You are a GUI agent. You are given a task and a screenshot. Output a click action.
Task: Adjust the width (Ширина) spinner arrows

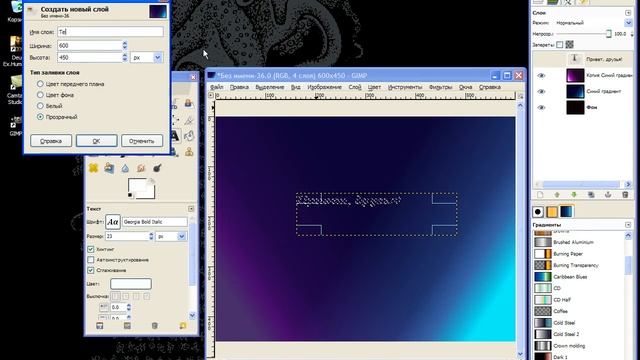click(124, 45)
